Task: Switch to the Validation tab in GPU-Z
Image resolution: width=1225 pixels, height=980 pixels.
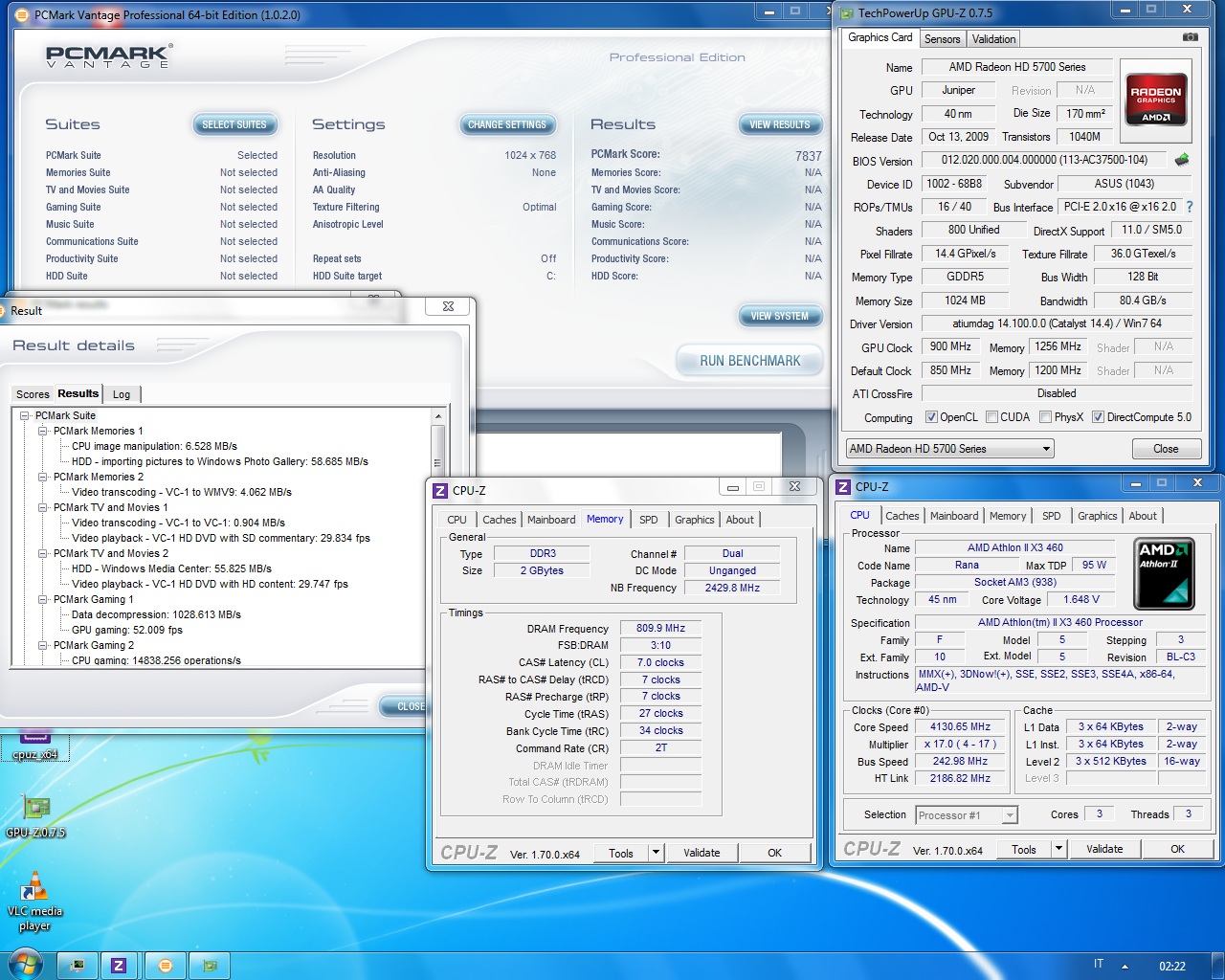Action: 993,39
